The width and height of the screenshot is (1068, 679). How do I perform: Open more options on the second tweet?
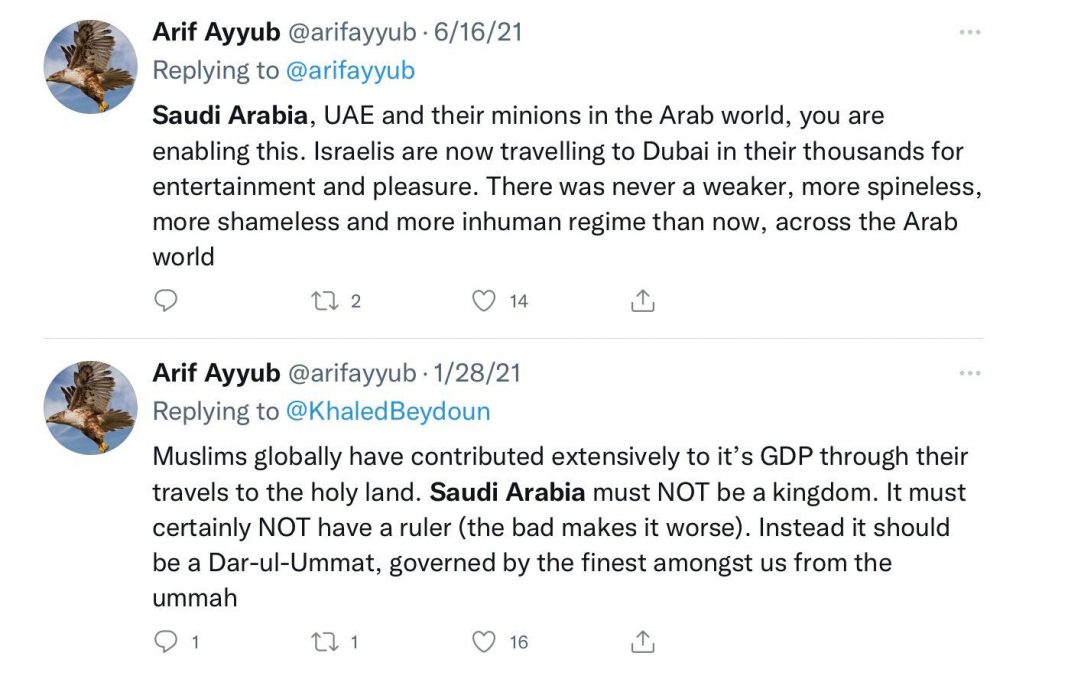[x=969, y=374]
